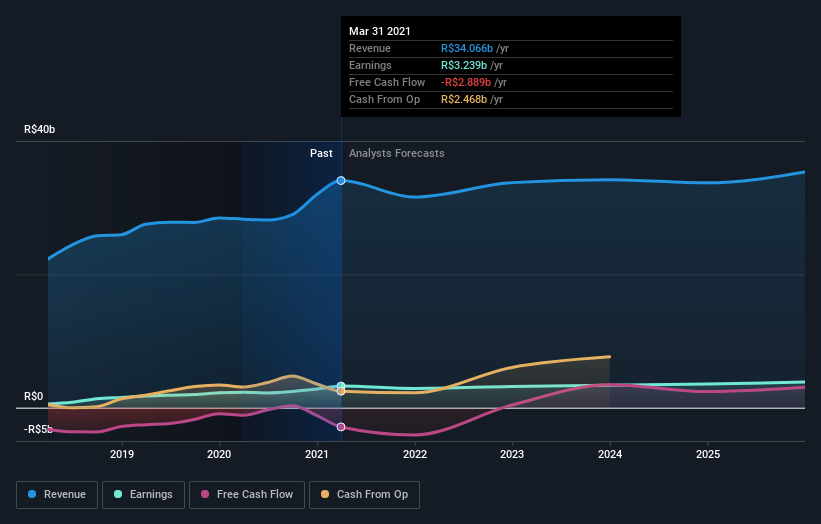Click the orange Cash From Op legend dot
Screen dimensions: 821x524
click(325, 494)
